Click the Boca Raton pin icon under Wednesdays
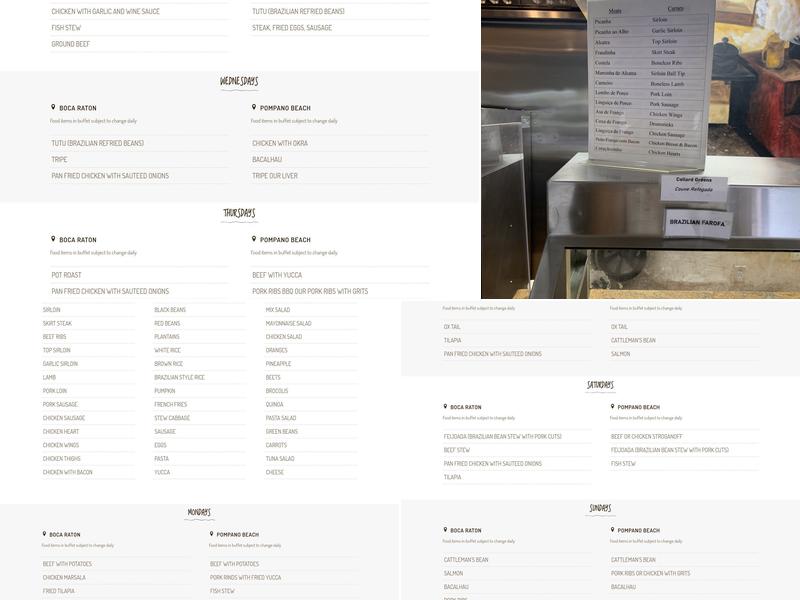 (x=53, y=107)
